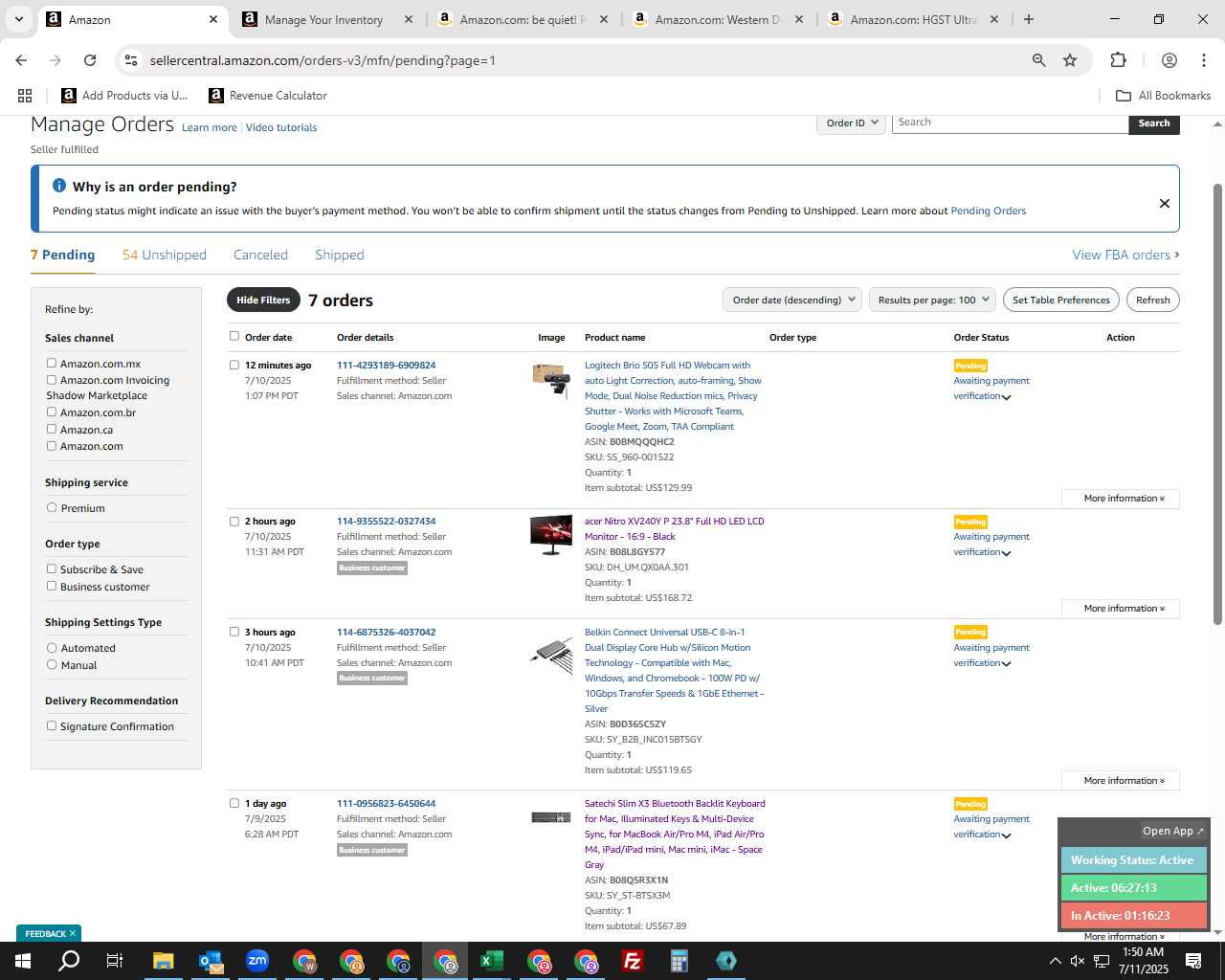Select Automated shipping settings type
1225x980 pixels.
click(x=52, y=647)
